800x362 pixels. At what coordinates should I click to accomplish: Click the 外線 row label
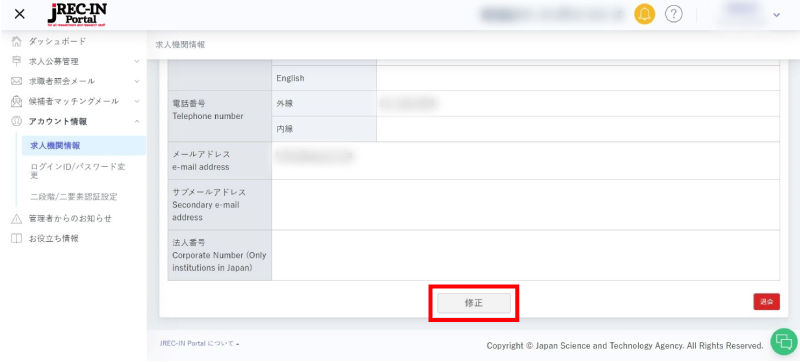coord(285,104)
